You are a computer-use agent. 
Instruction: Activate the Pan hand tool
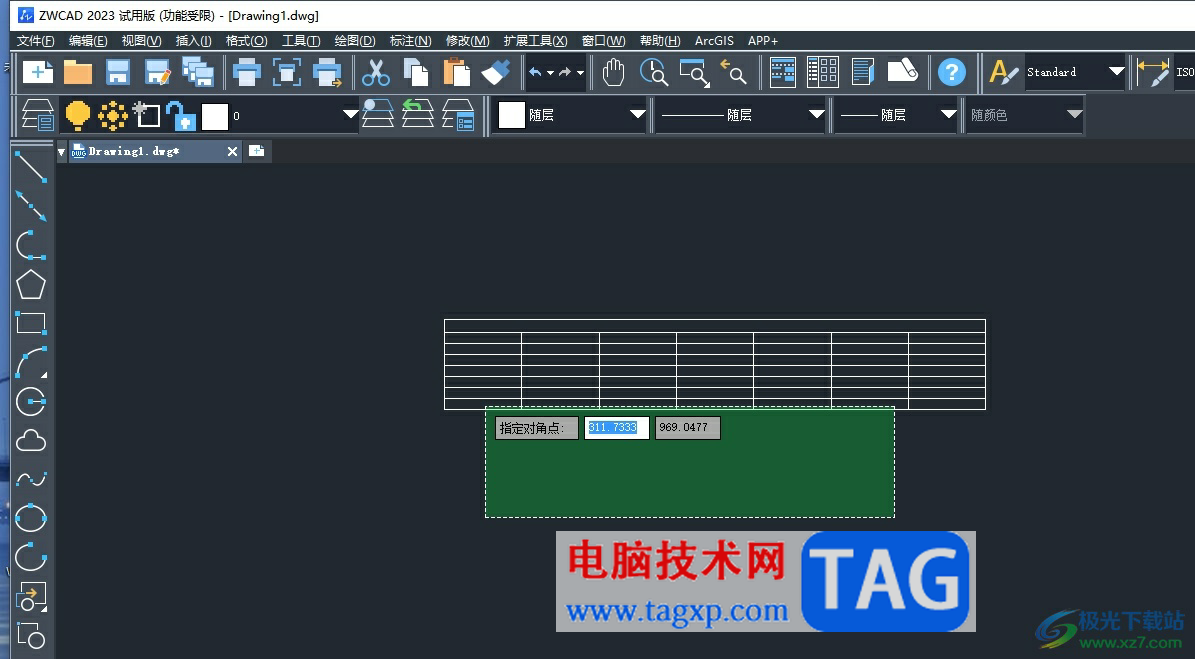tap(614, 72)
